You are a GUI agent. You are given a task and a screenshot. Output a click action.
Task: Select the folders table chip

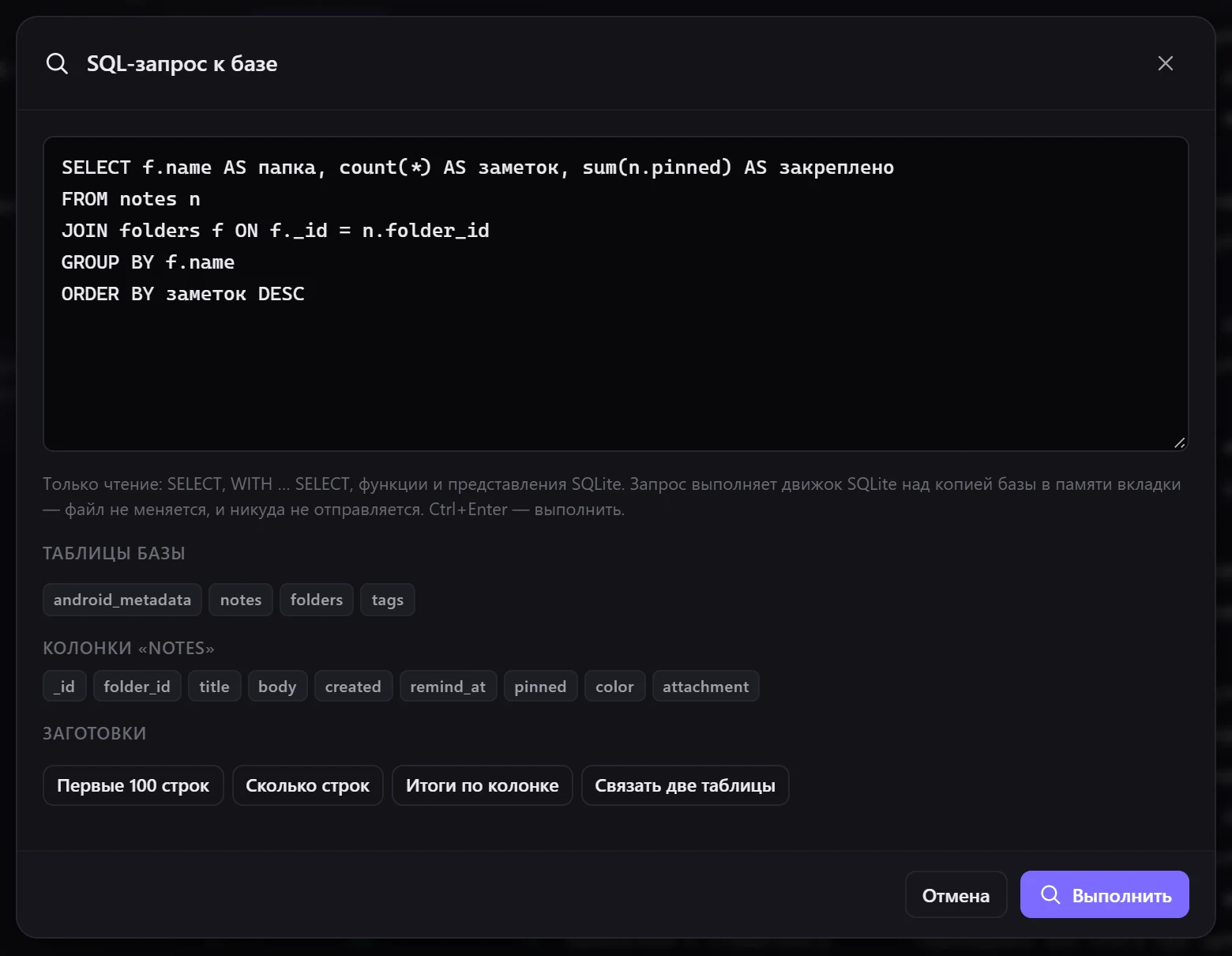[317, 600]
